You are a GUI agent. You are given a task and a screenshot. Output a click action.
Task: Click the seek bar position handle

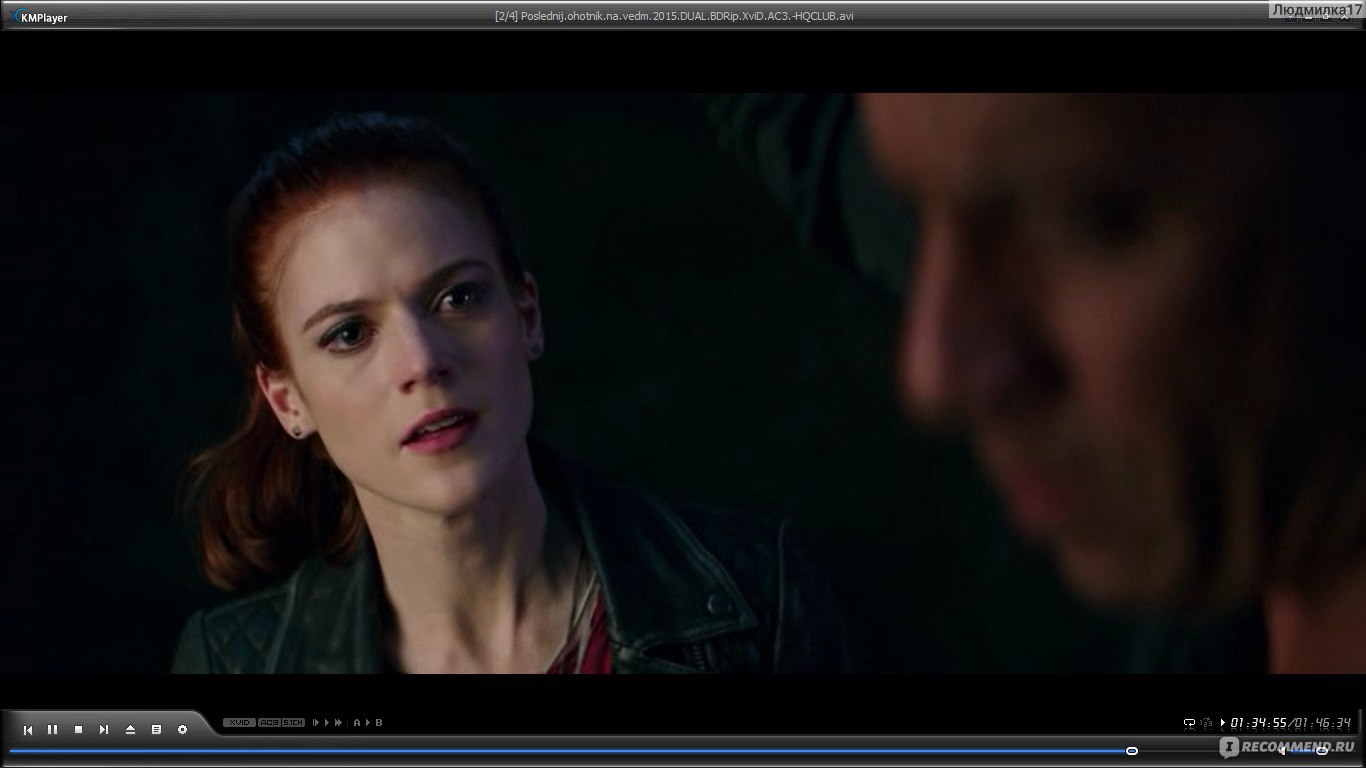pyautogui.click(x=1132, y=750)
